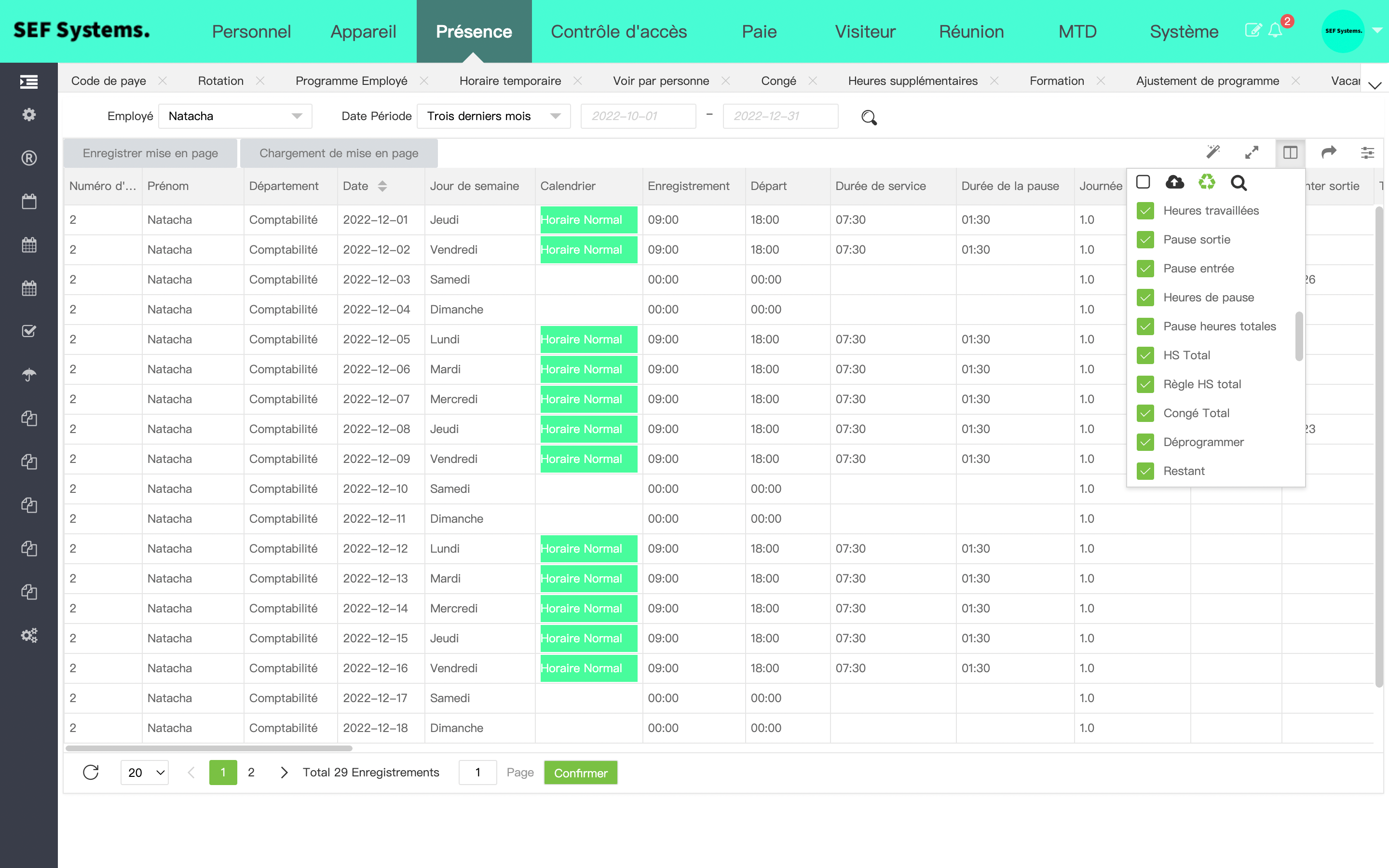The image size is (1389, 868).
Task: Toggle the select-all checkbox in column panel
Action: click(x=1143, y=182)
